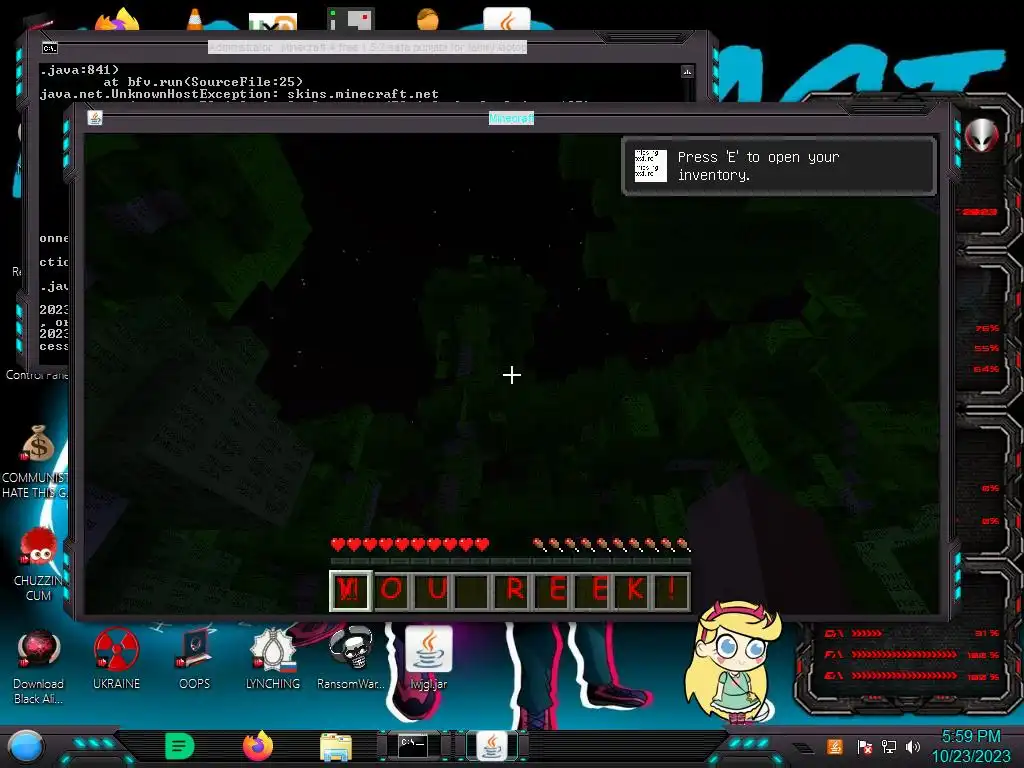The width and height of the screenshot is (1024, 768).
Task: Open the orange ball desktop icon
Action: (x=428, y=20)
